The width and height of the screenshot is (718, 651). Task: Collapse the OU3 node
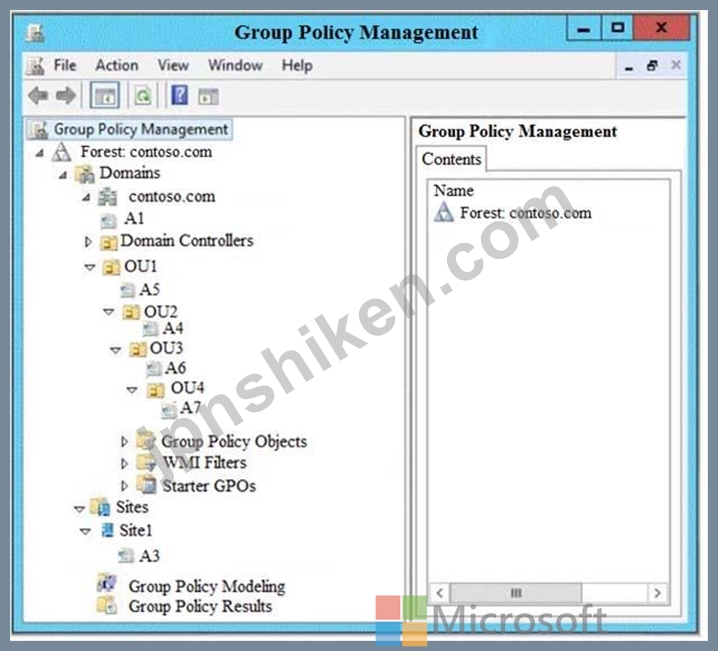coord(115,350)
